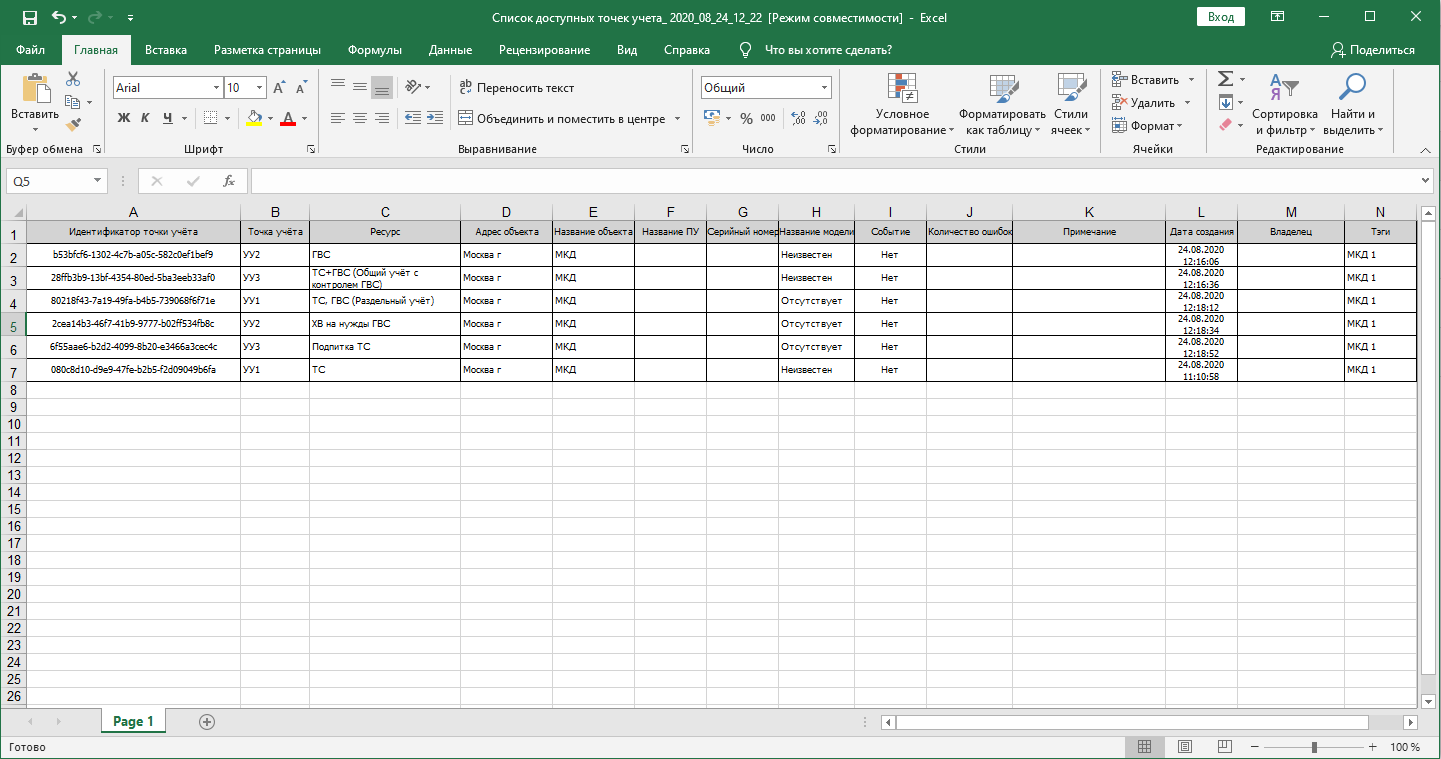Open the Arial font name dropdown
The width and height of the screenshot is (1441, 759).
(216, 88)
